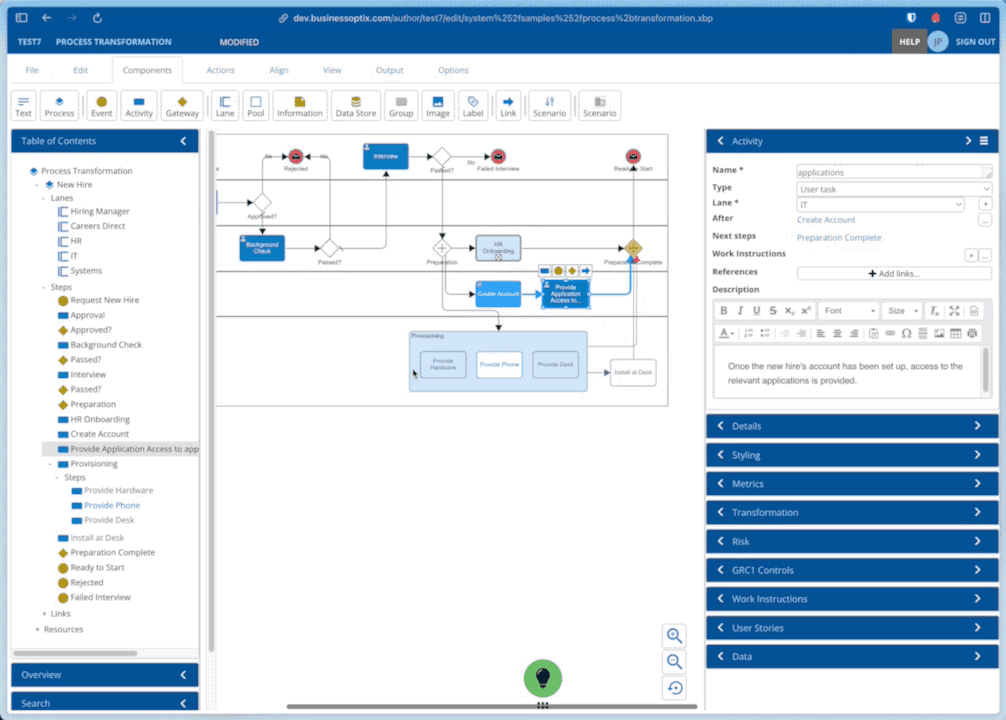Open the Align tab

279,70
